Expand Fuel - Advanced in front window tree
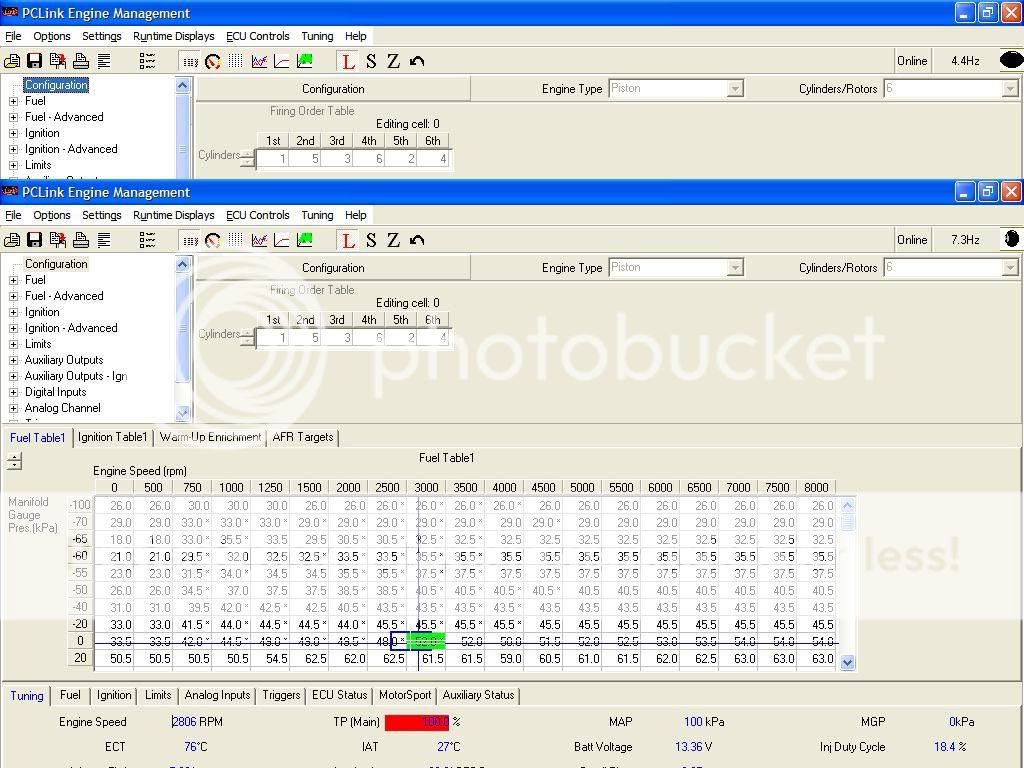The image size is (1024, 768). pos(13,296)
